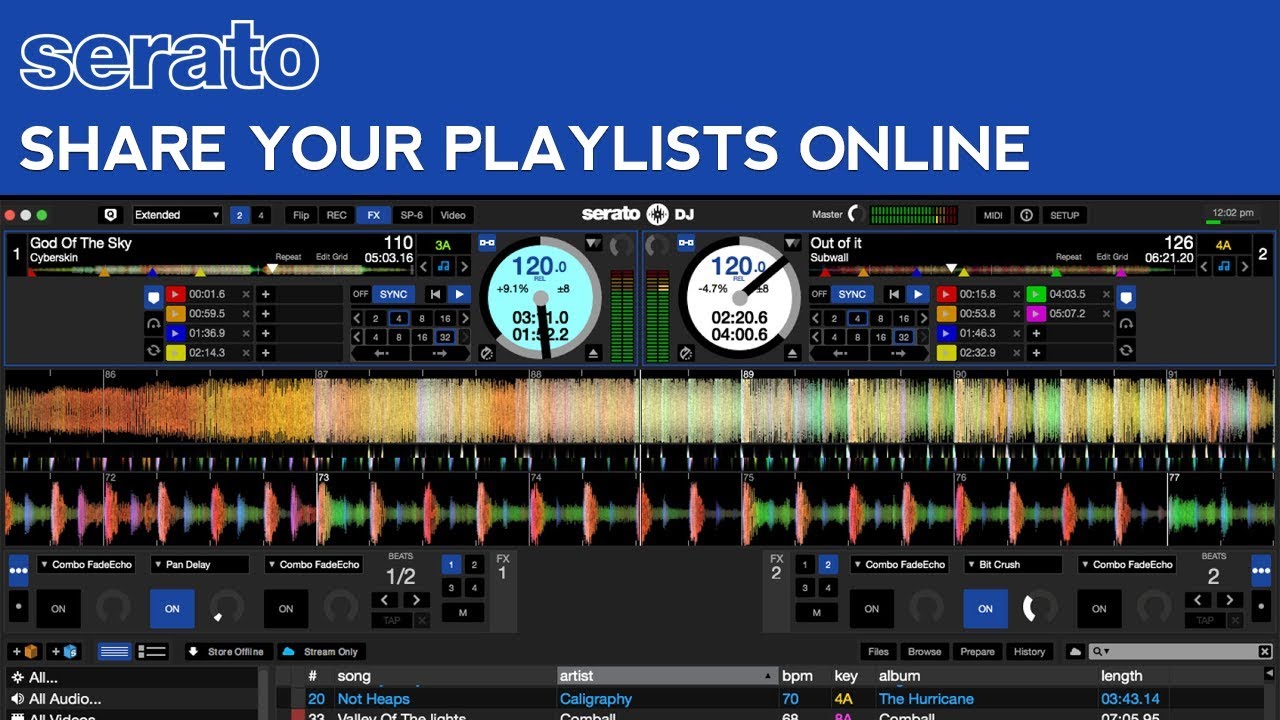Assign FX 1 to deck 2
Viewport: 1280px width, 720px height.
point(475,565)
